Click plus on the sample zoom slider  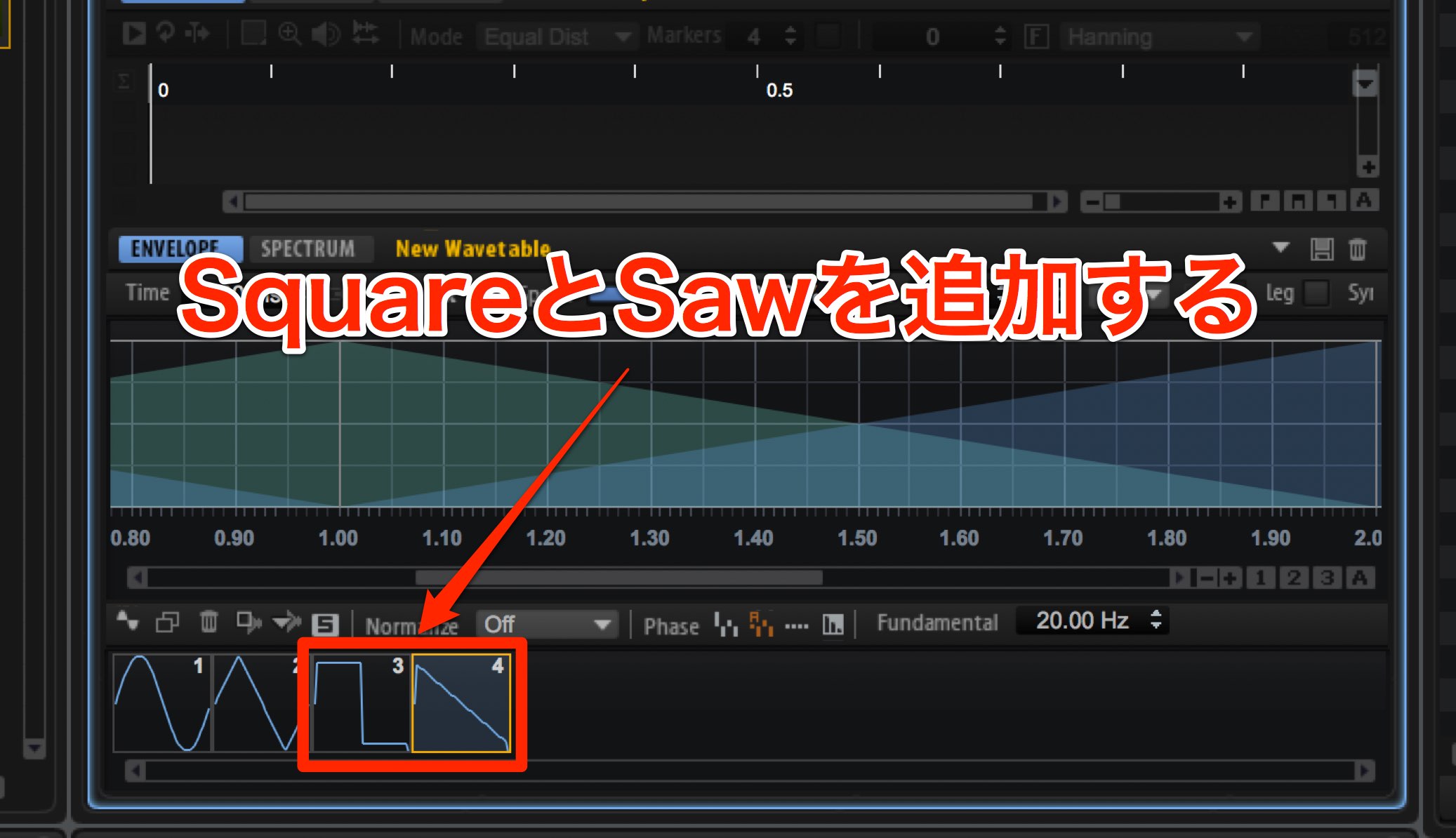click(x=1229, y=203)
